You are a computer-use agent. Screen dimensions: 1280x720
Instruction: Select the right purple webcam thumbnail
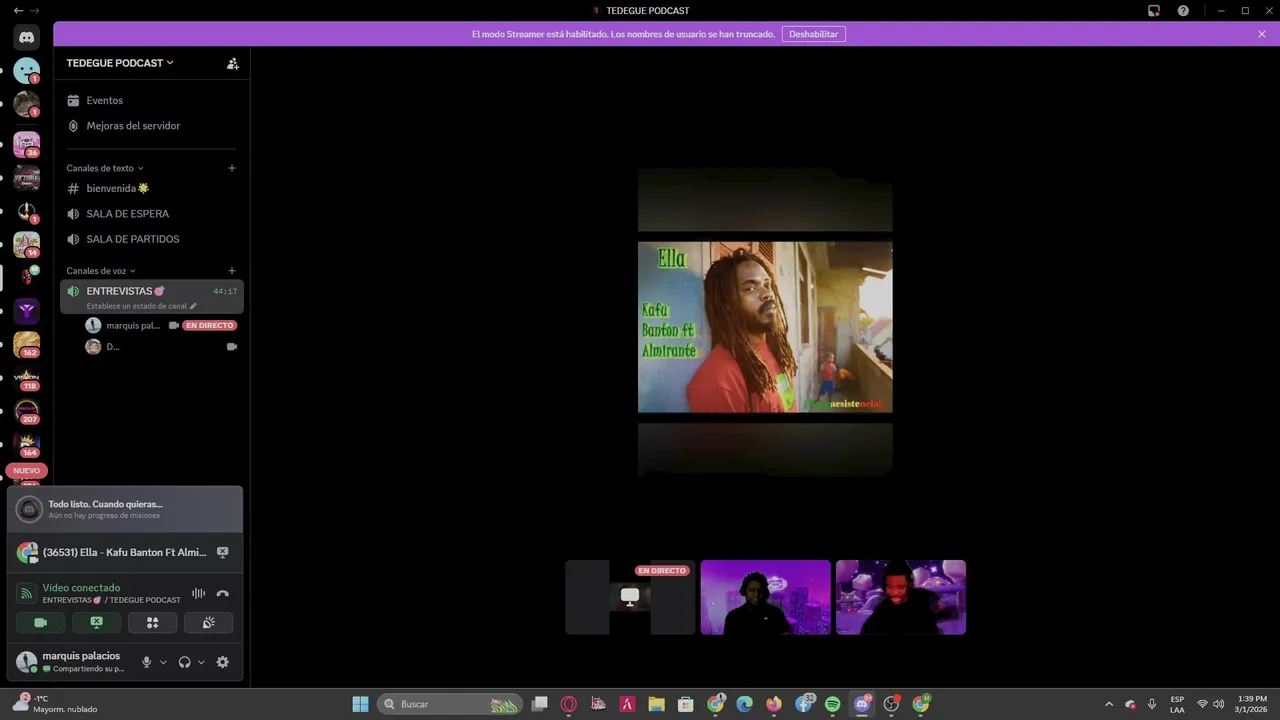[x=901, y=597]
